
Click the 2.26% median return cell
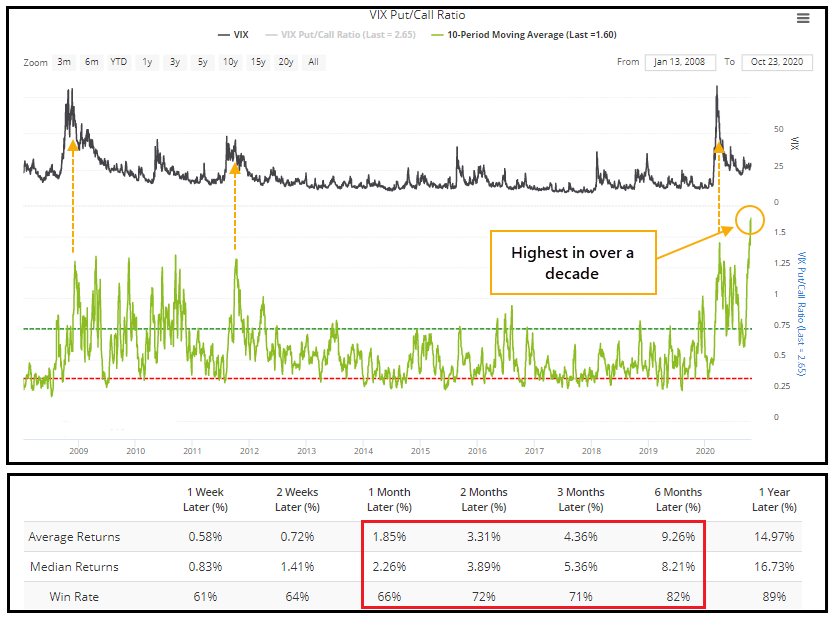point(389,567)
